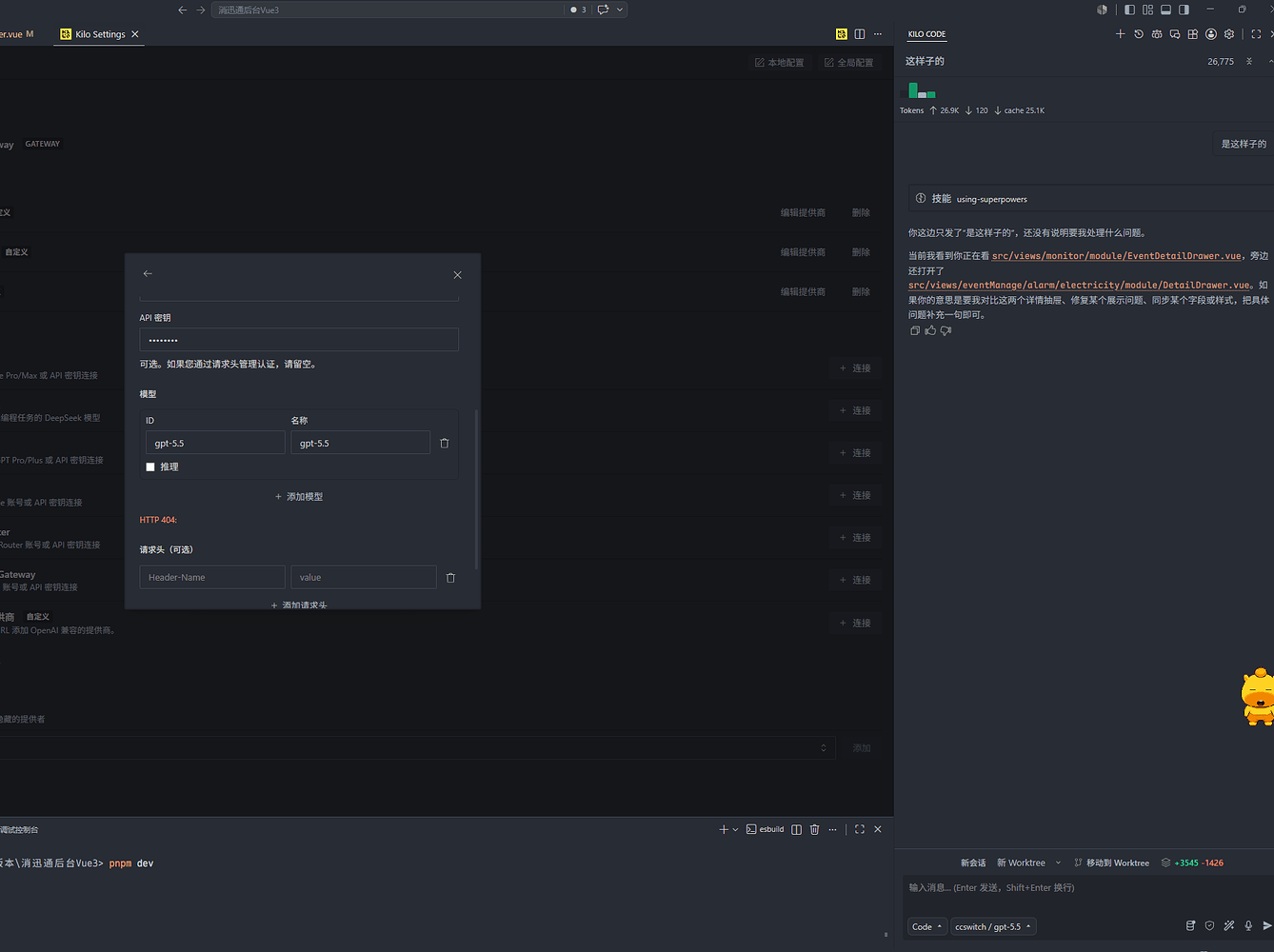Start a new Kilo Code task with plus icon
Viewport: 1274px width, 952px height.
[x=1120, y=34]
